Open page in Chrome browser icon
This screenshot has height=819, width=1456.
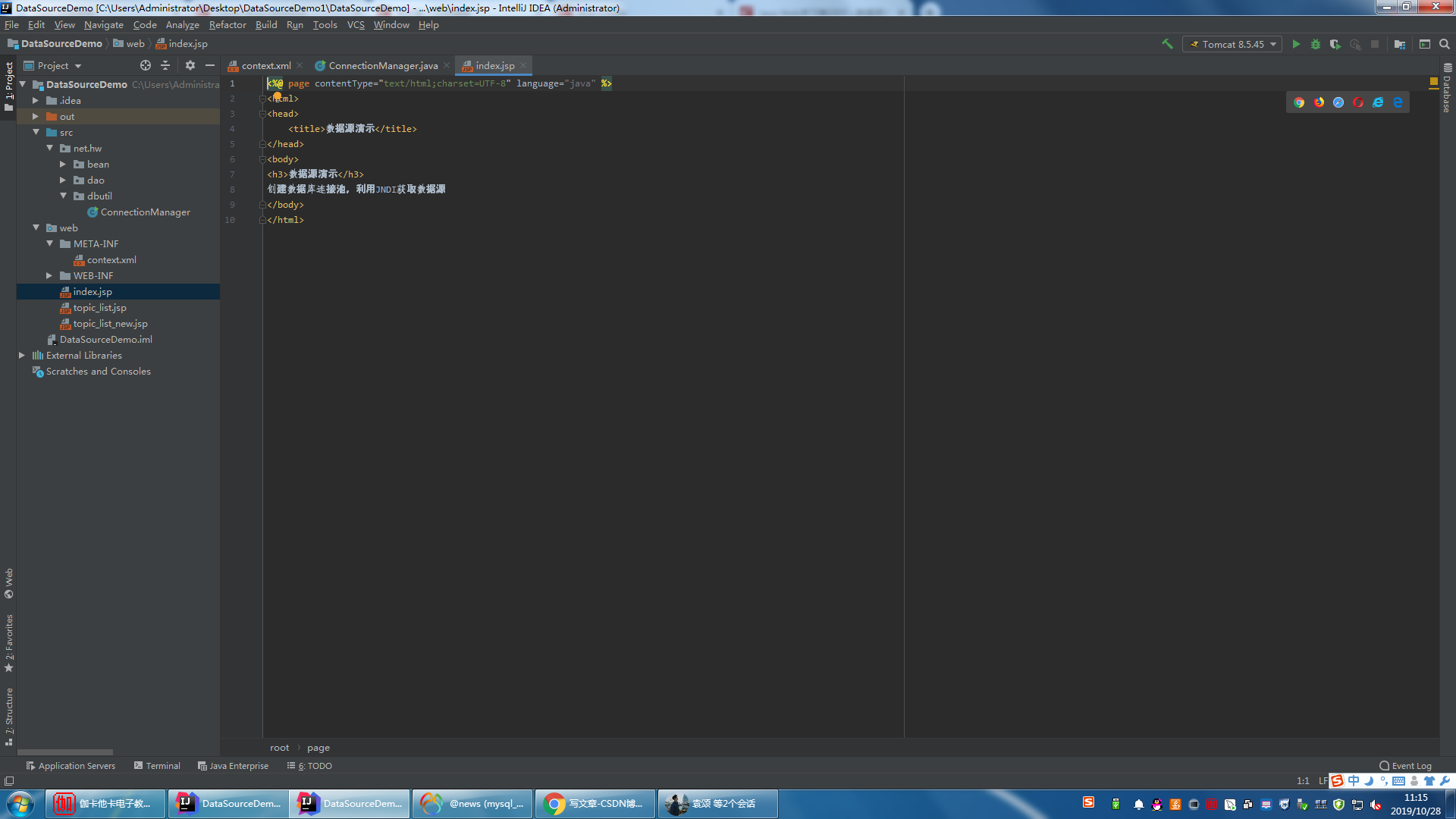1299,102
